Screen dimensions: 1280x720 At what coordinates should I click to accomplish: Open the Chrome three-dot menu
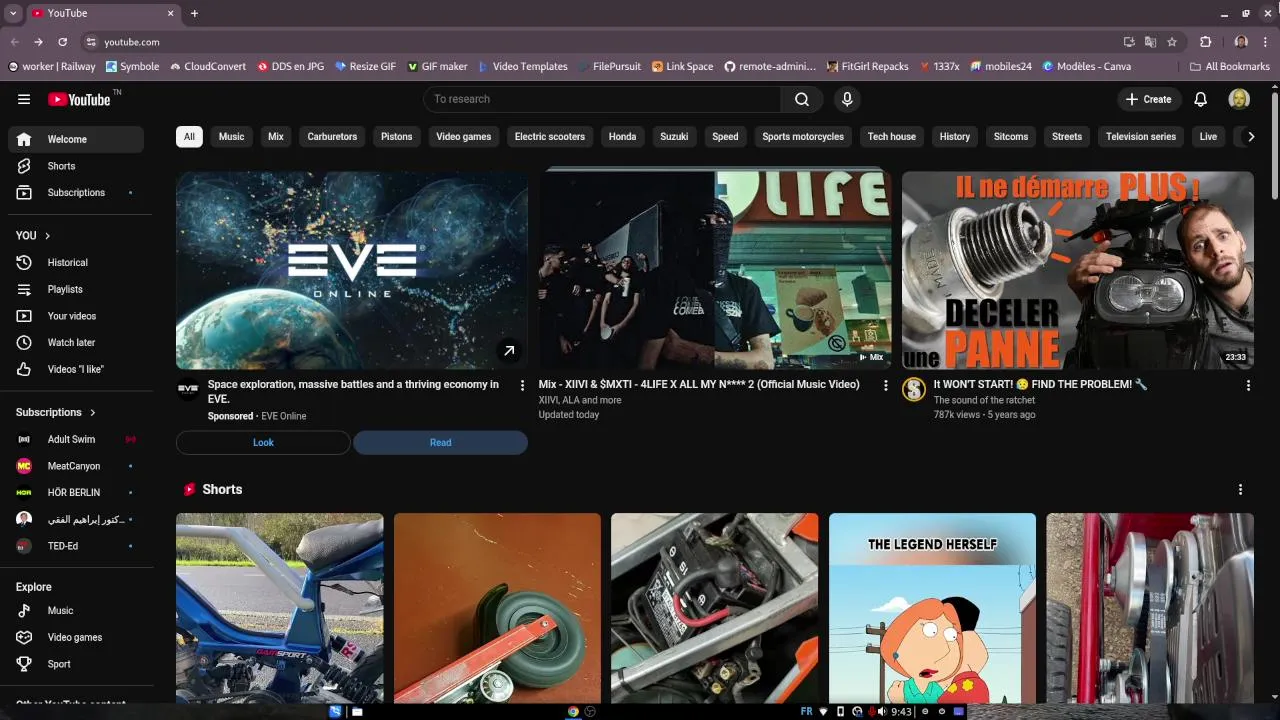click(1265, 42)
